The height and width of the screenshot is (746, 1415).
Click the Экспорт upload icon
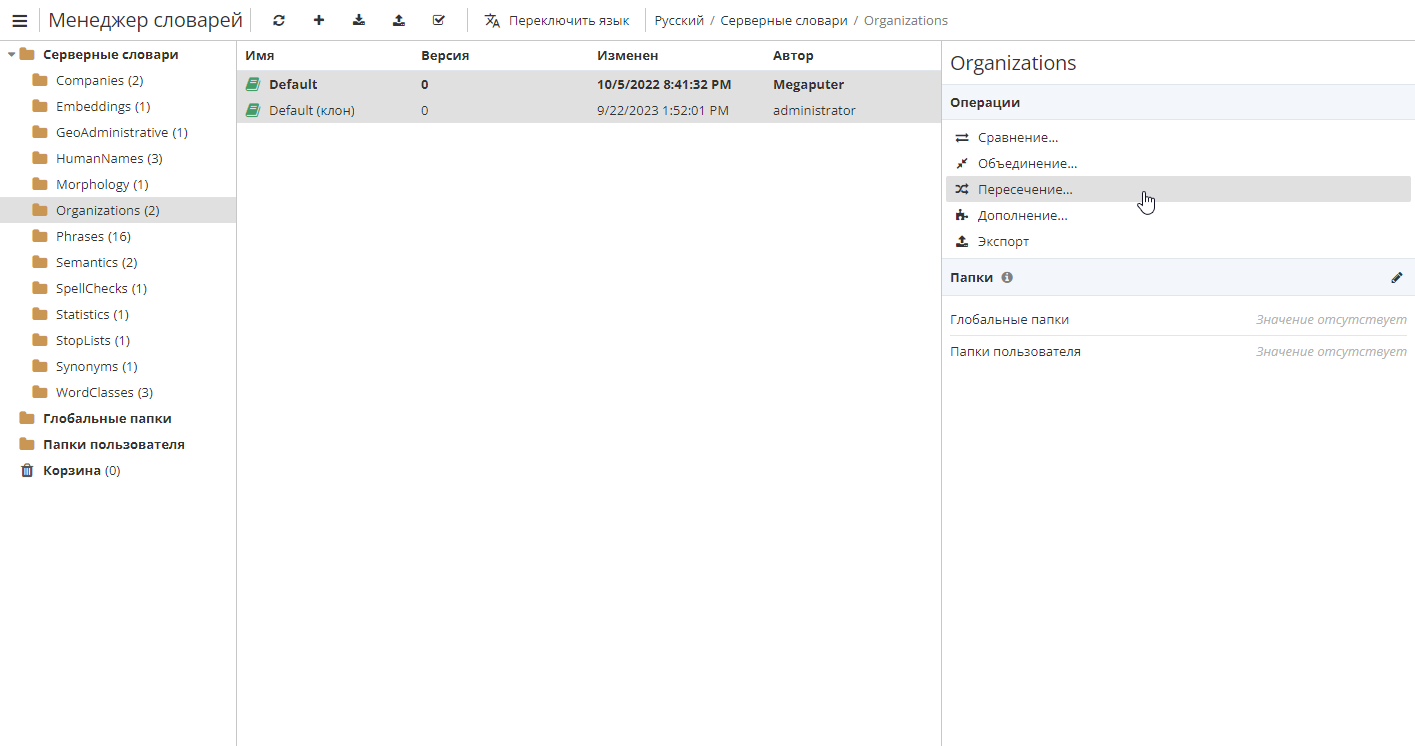962,241
